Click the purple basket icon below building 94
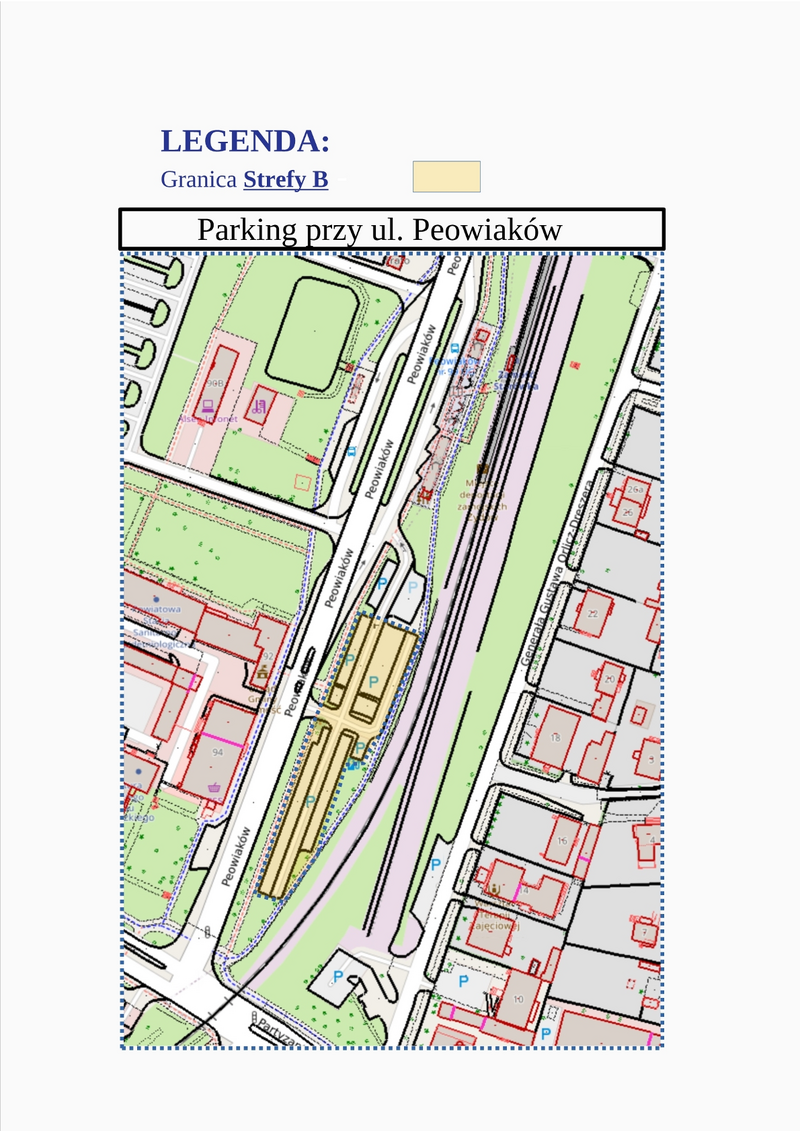 tap(214, 787)
